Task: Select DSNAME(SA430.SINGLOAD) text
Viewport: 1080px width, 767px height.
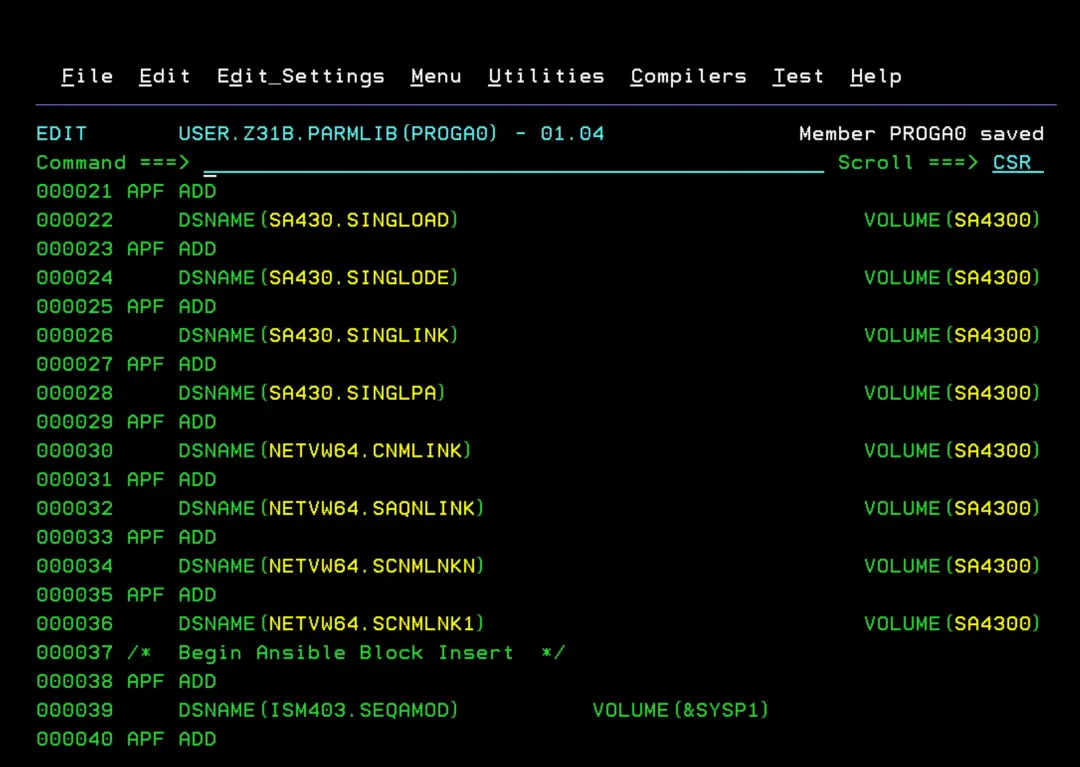Action: (318, 220)
